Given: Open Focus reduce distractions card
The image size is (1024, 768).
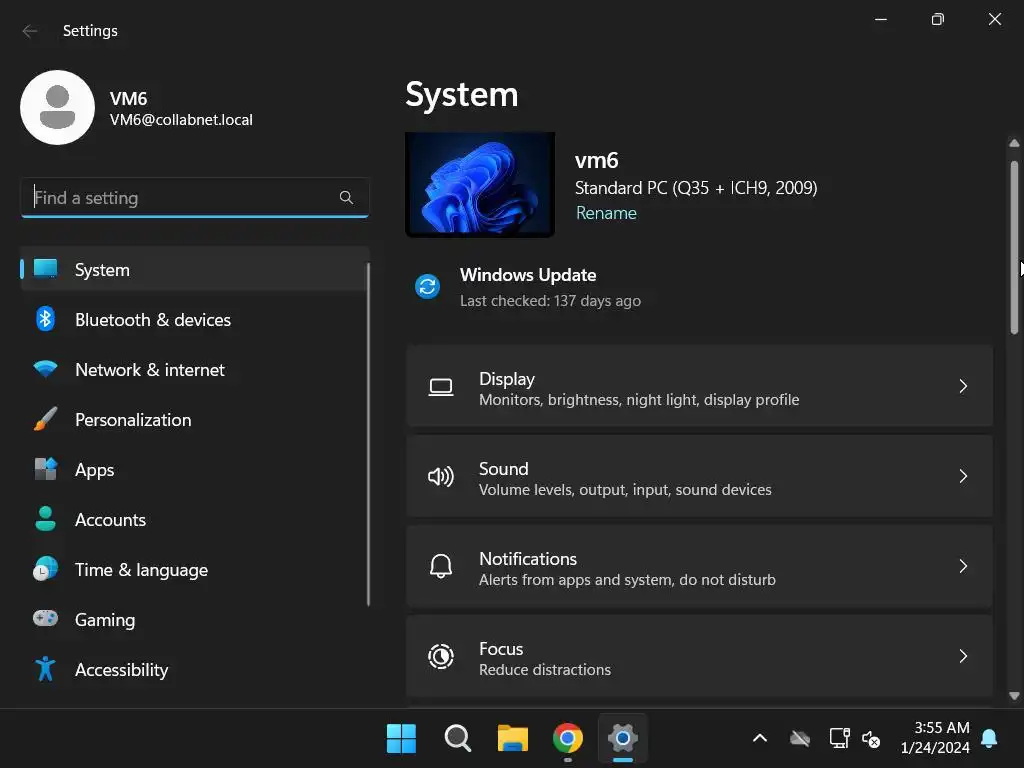Looking at the screenshot, I should 699,656.
